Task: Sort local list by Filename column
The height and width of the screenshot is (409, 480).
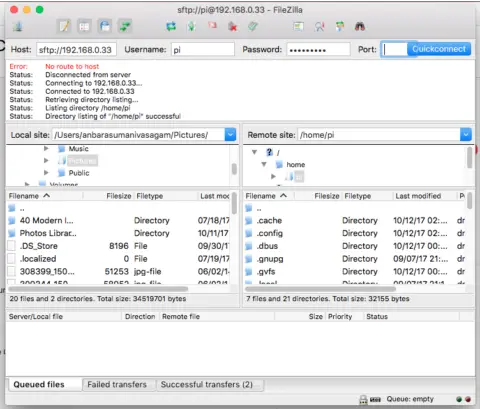Action: [45, 196]
